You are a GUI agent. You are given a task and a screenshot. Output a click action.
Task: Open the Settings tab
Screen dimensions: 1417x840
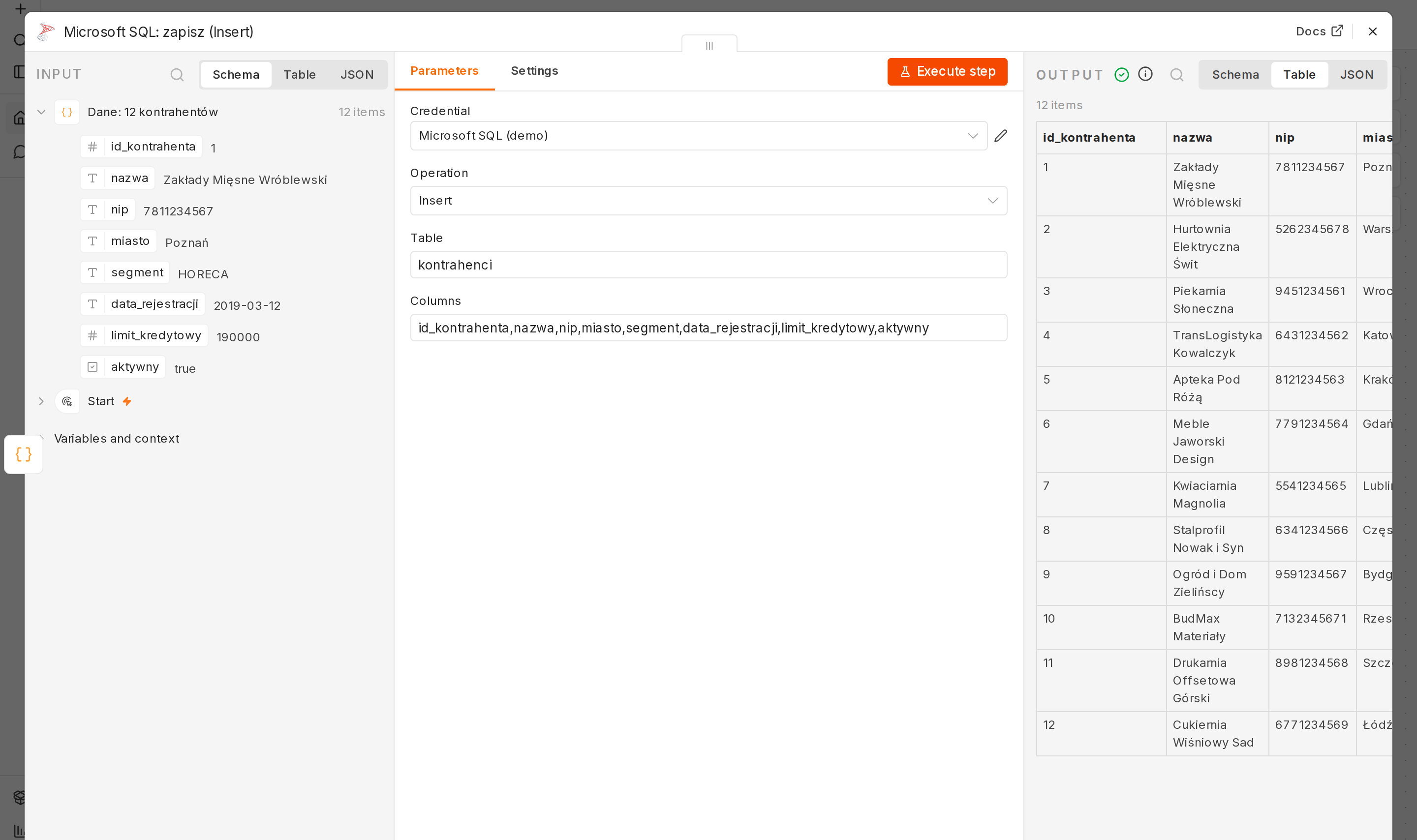coord(534,71)
